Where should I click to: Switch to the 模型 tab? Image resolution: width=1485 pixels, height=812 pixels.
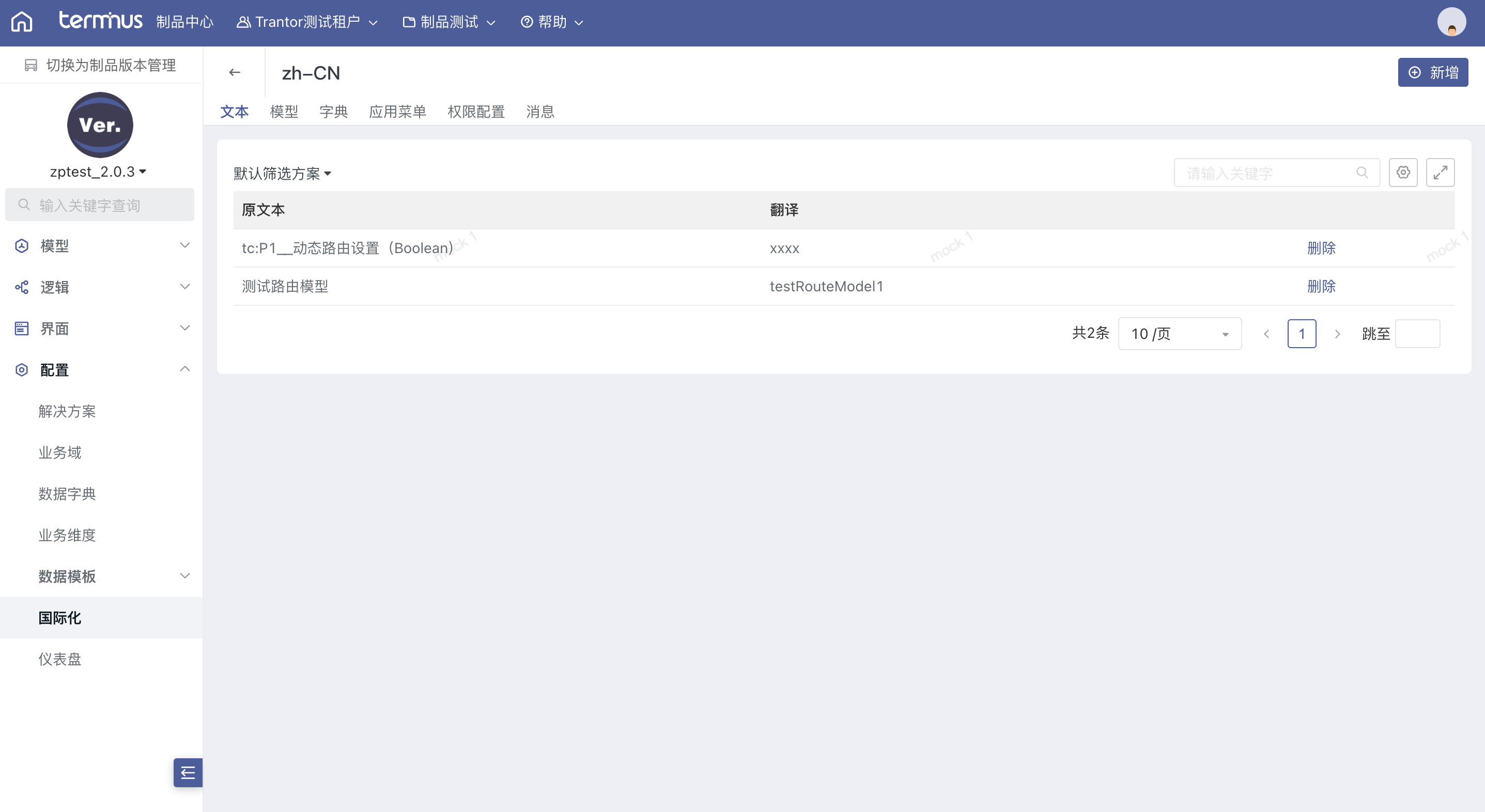tap(284, 112)
